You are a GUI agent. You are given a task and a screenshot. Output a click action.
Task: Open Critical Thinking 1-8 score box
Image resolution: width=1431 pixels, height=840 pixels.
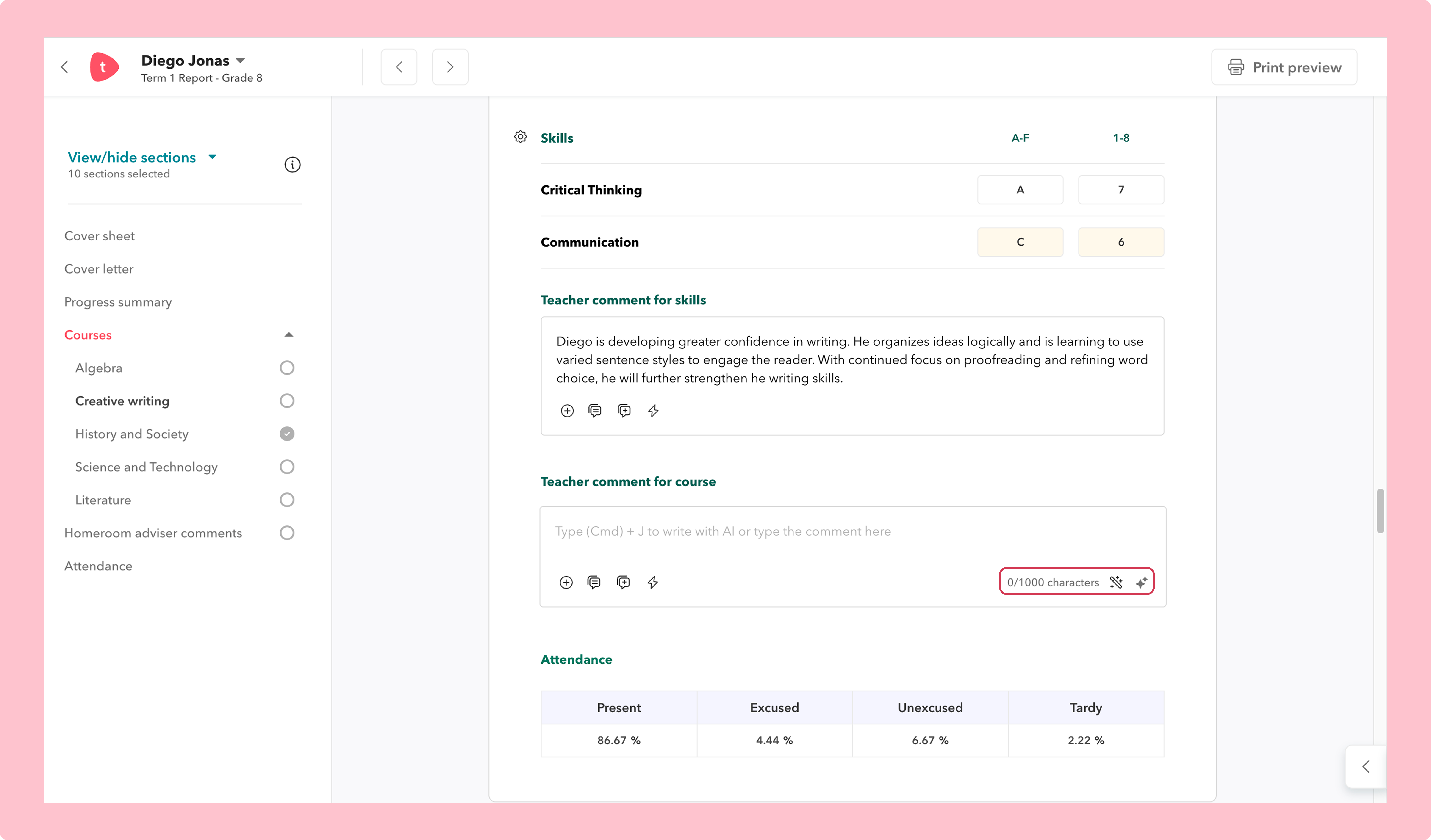(1121, 190)
